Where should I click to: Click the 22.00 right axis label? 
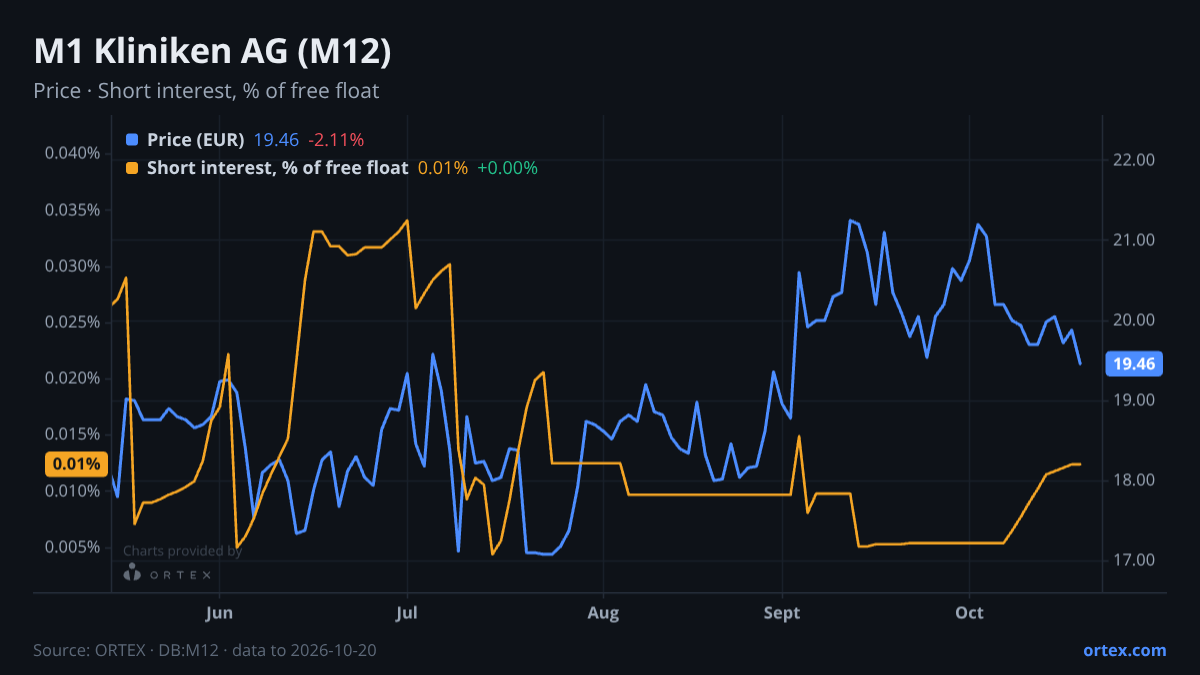(x=1134, y=160)
